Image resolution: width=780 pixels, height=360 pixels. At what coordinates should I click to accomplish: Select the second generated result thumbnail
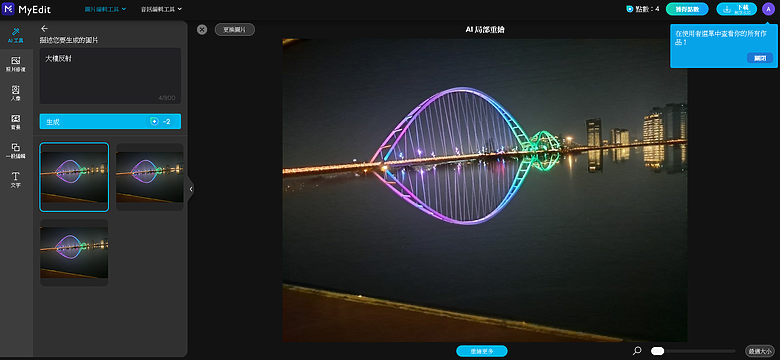(x=150, y=177)
